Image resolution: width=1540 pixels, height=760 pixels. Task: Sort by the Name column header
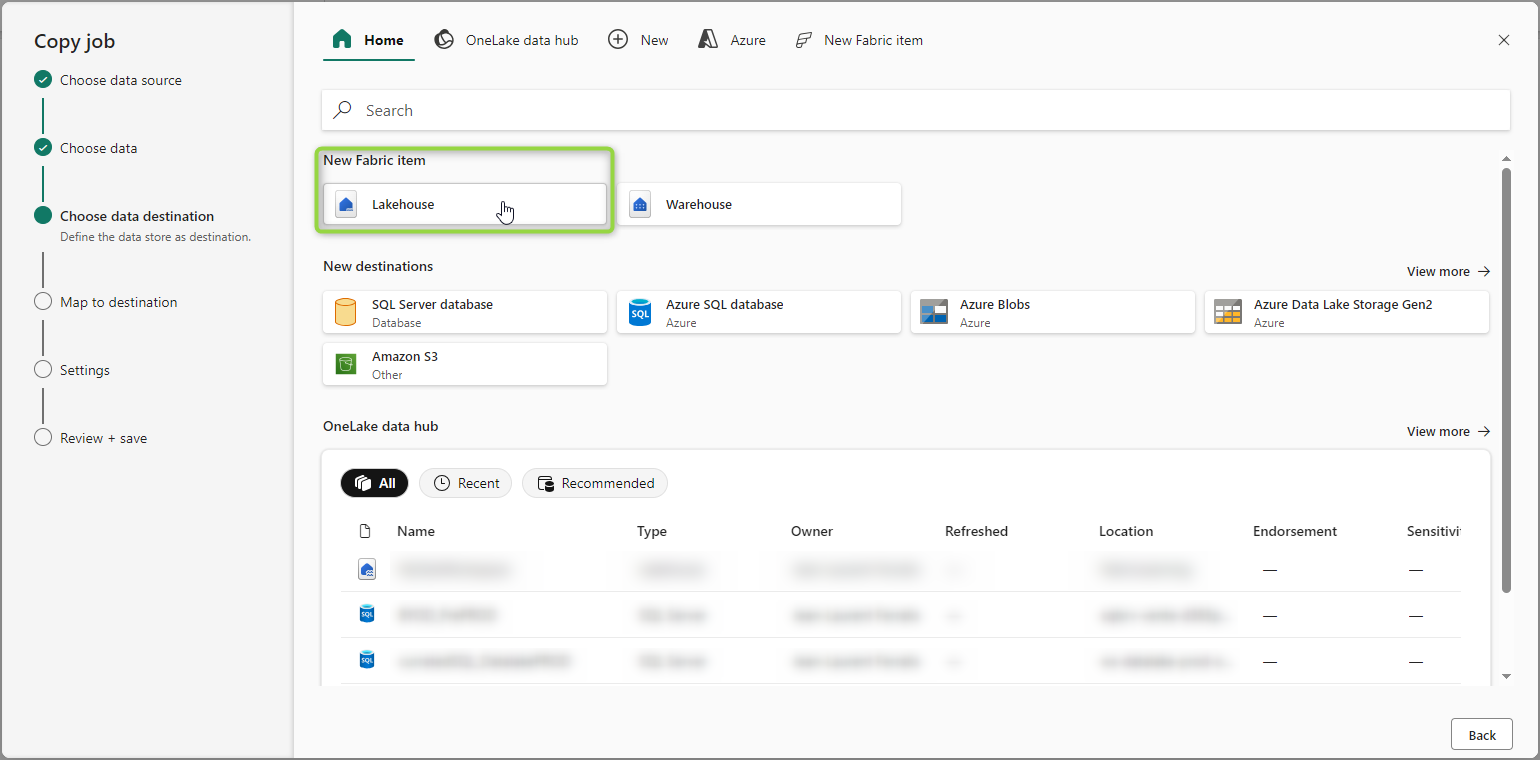416,531
